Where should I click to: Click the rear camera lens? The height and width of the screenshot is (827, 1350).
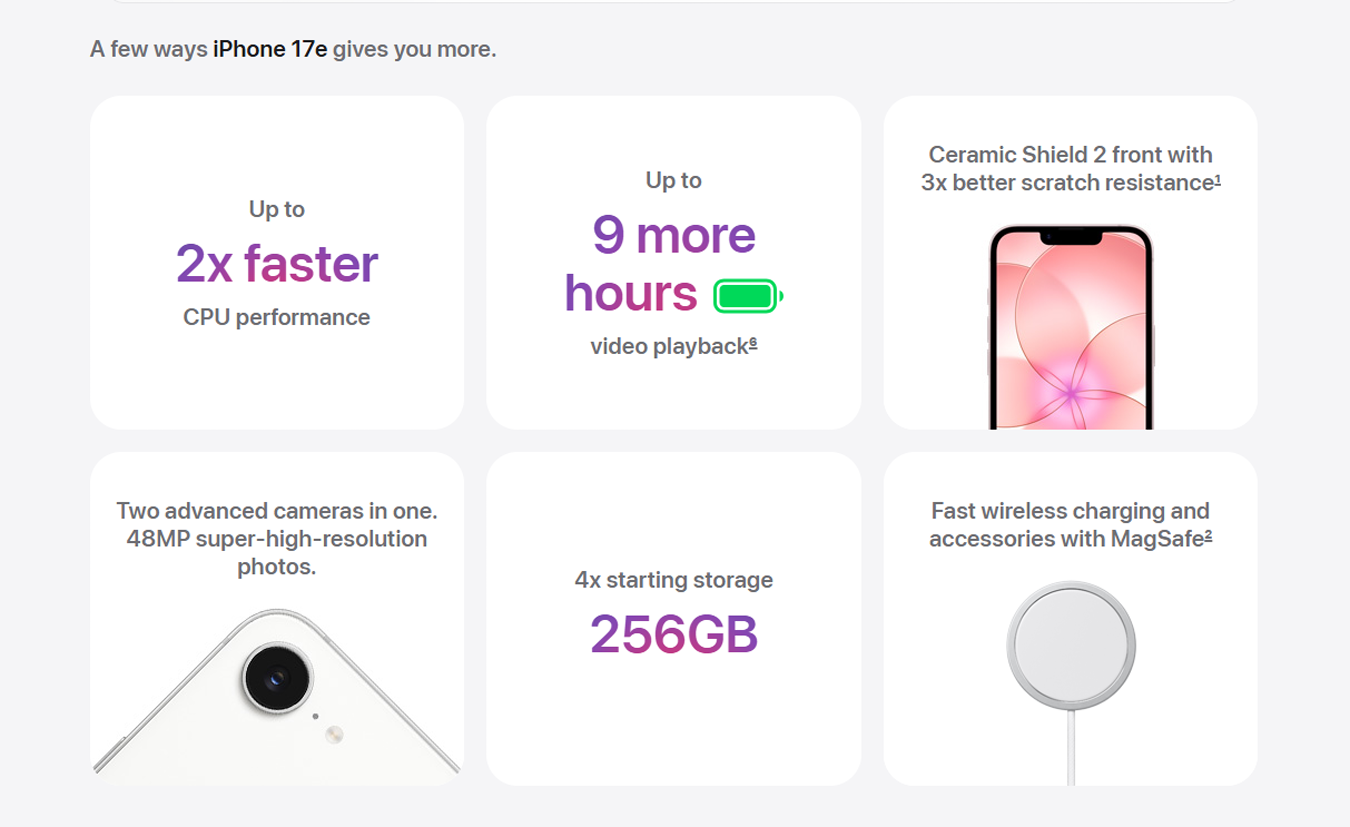pos(278,680)
